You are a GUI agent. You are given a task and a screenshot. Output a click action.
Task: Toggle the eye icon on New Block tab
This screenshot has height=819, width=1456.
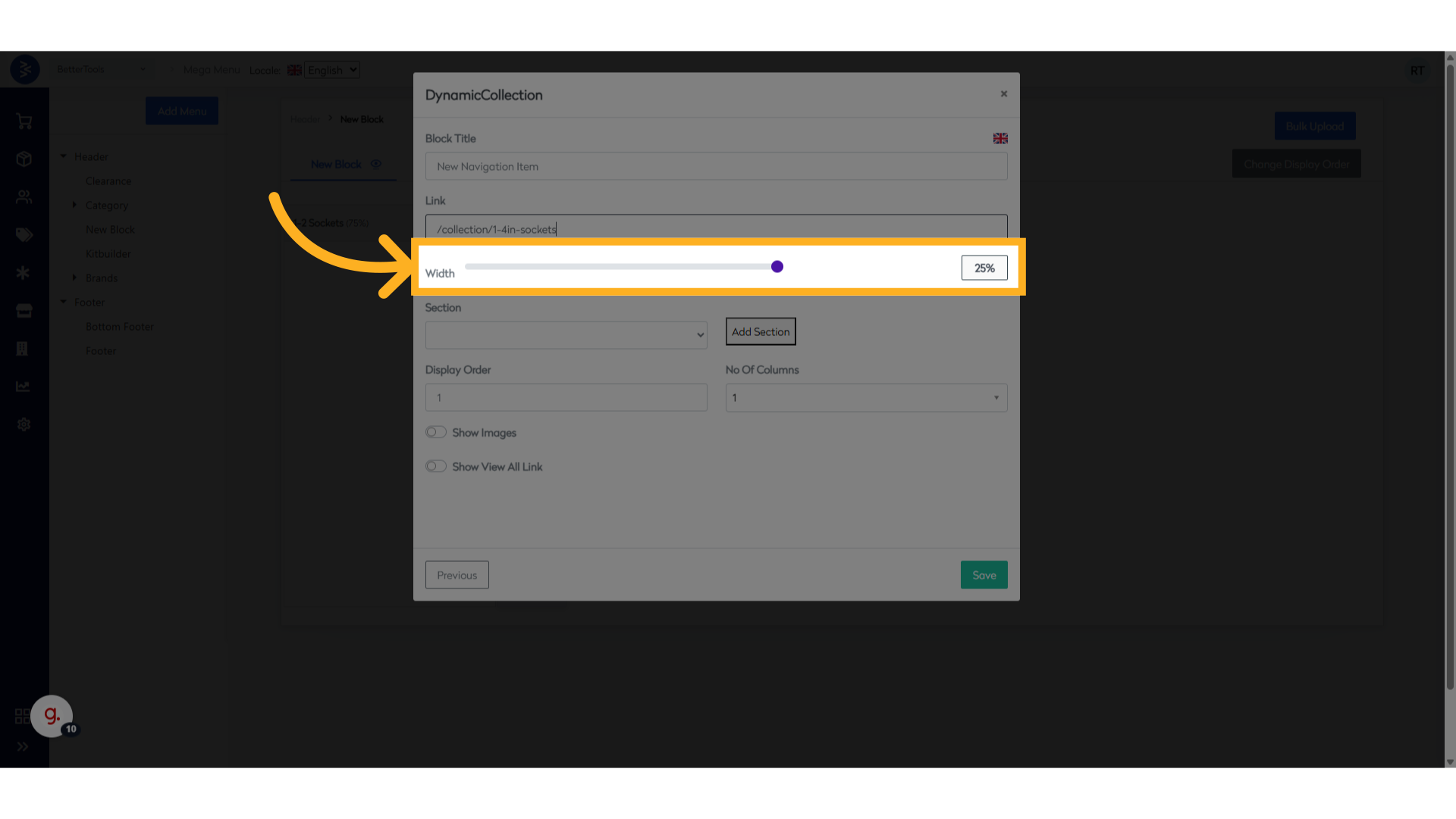pyautogui.click(x=376, y=165)
